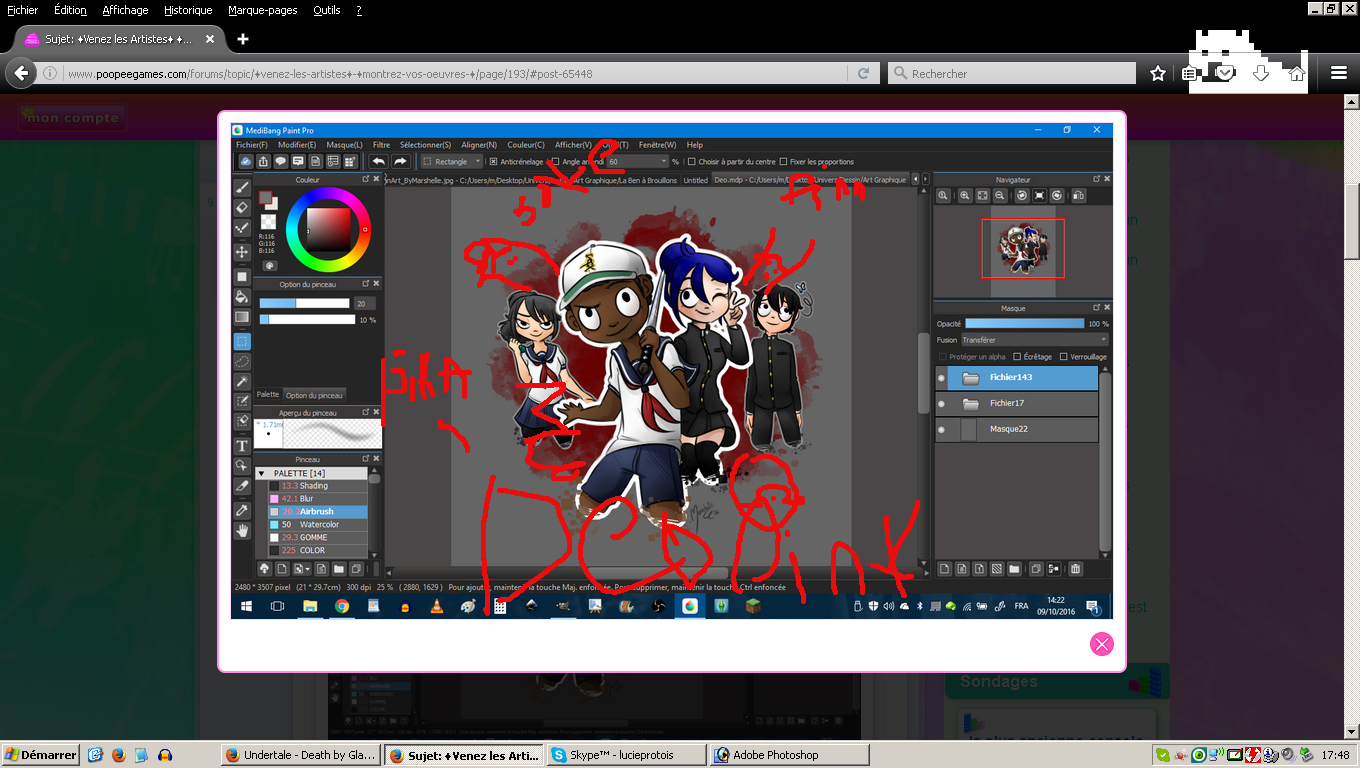This screenshot has width=1360, height=768.
Task: Open the Fichier(F) menu in MediBang
Action: click(x=252, y=145)
